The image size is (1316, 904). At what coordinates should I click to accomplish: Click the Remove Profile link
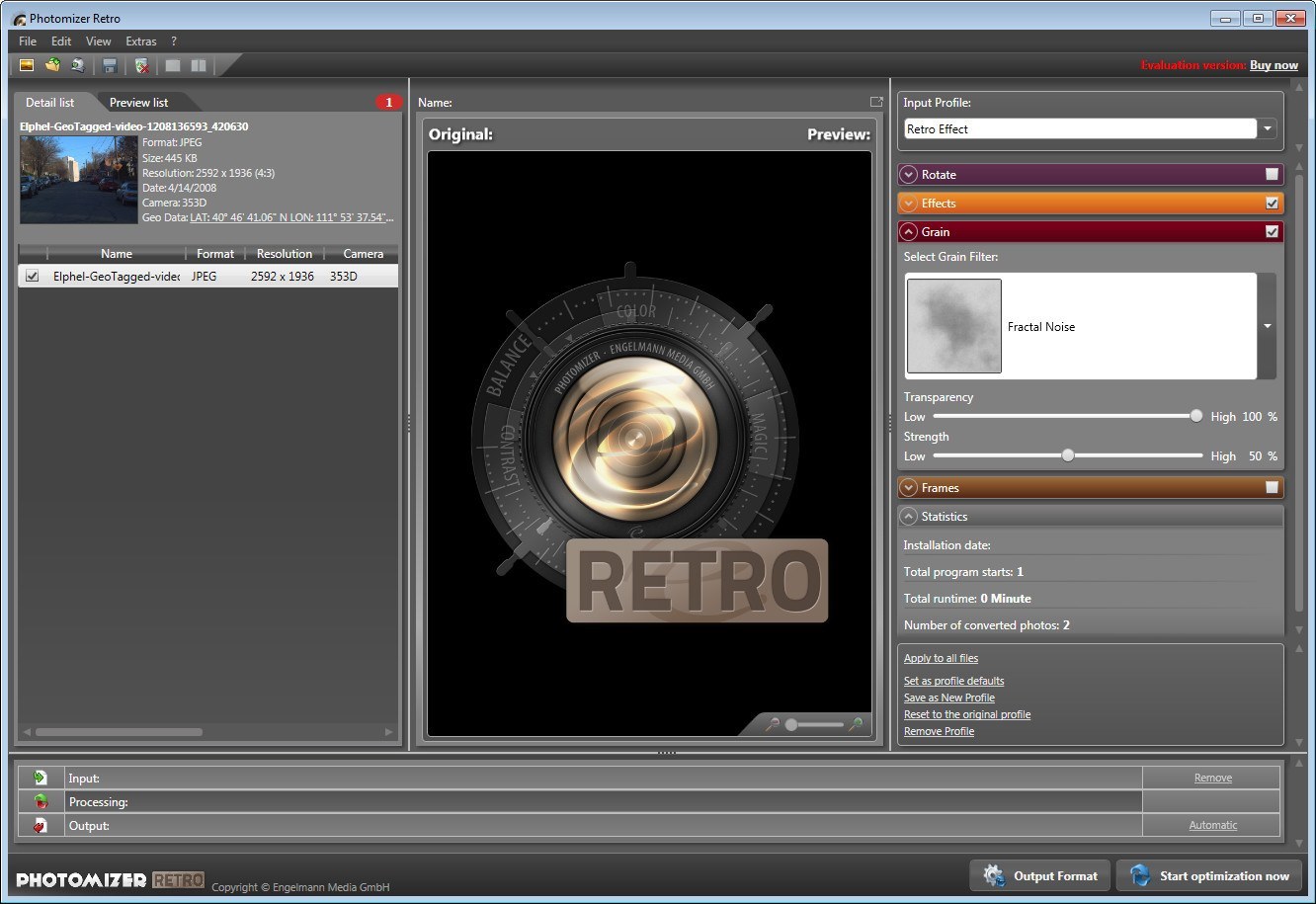[939, 731]
